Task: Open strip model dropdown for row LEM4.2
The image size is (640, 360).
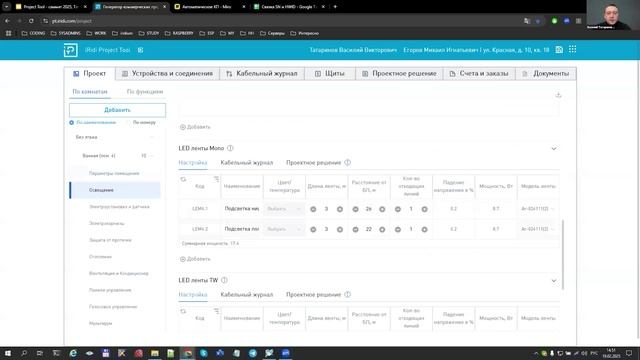Action: pos(538,229)
